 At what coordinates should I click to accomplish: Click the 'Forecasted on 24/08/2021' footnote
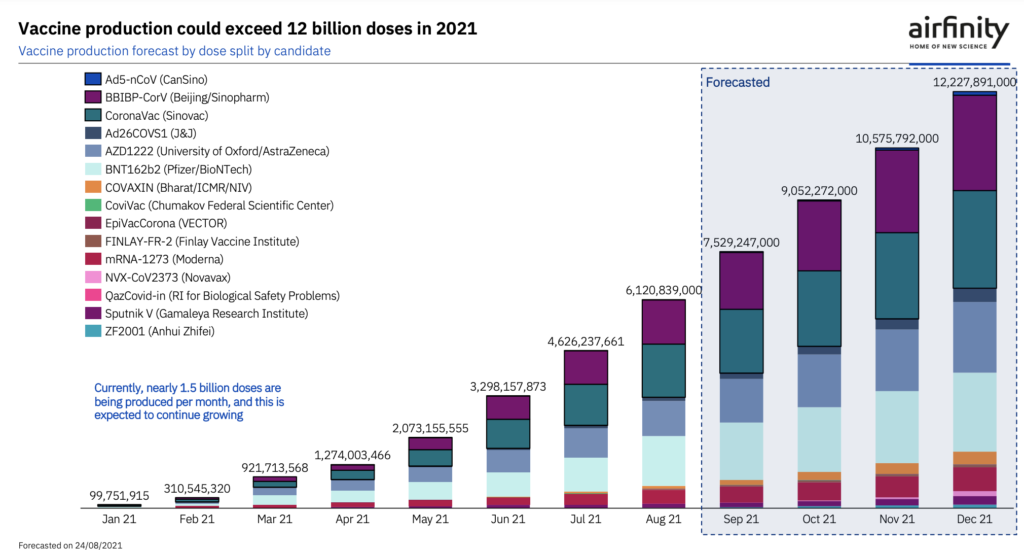click(x=70, y=545)
